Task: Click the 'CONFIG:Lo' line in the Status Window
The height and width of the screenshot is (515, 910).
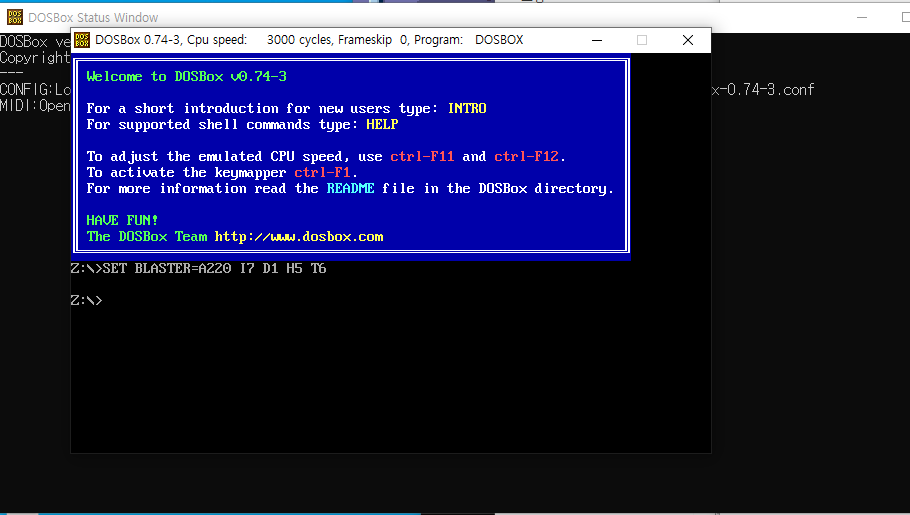Action: (x=35, y=89)
